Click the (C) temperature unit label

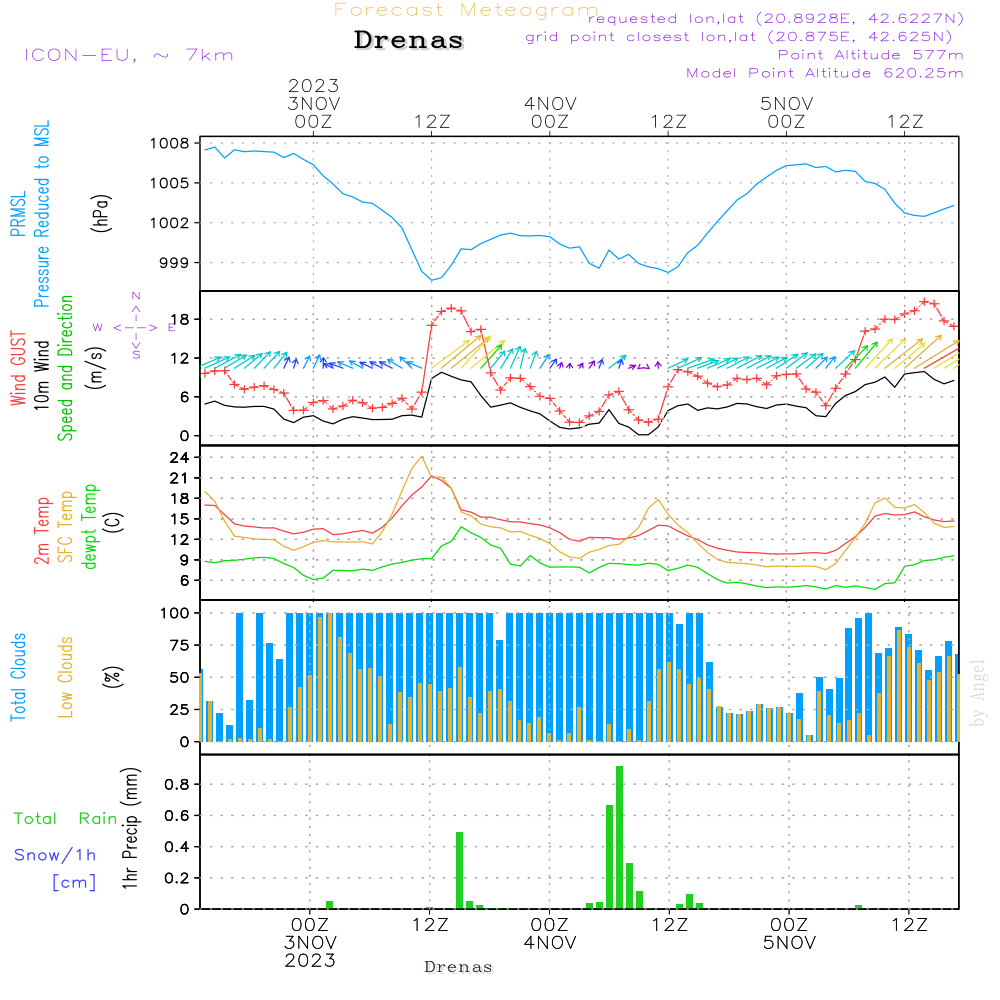point(113,522)
